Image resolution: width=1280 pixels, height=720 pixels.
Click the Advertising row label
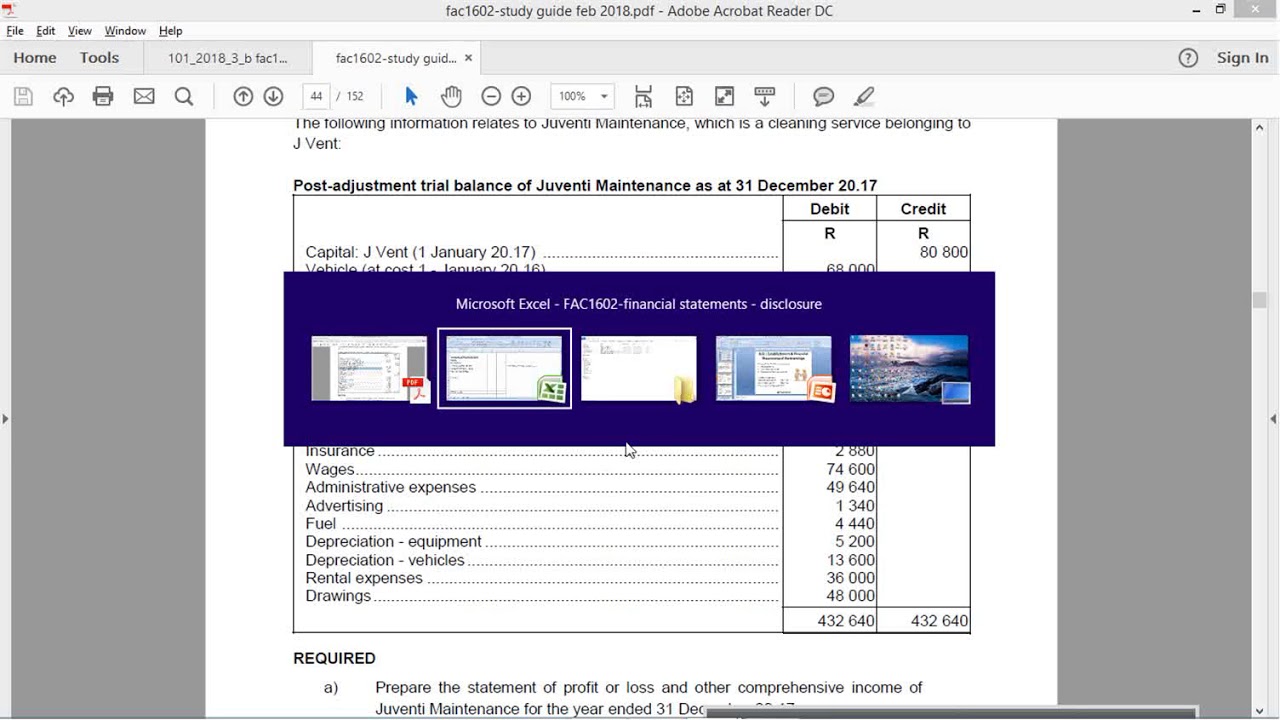click(344, 506)
